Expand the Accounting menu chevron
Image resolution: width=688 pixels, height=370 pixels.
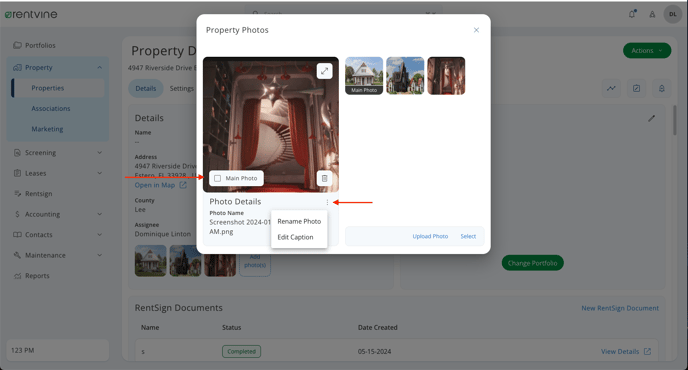coord(100,214)
